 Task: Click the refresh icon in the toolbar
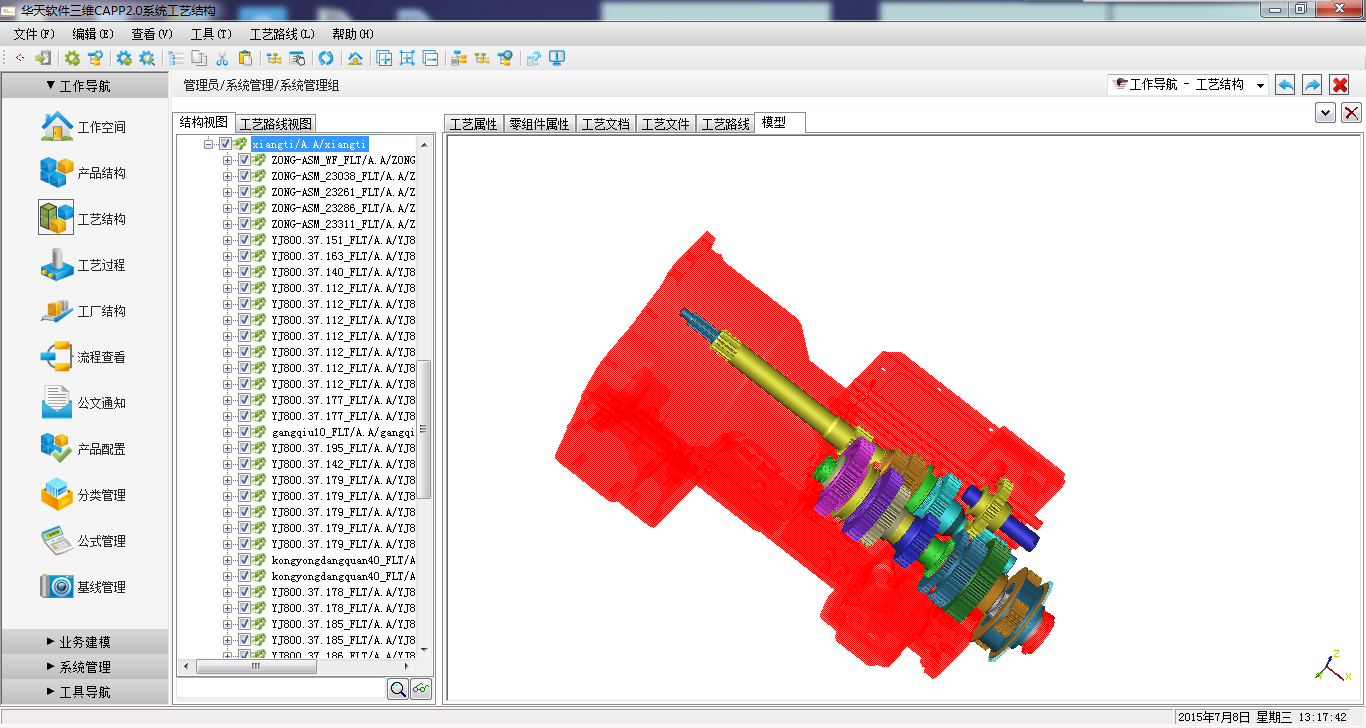325,58
